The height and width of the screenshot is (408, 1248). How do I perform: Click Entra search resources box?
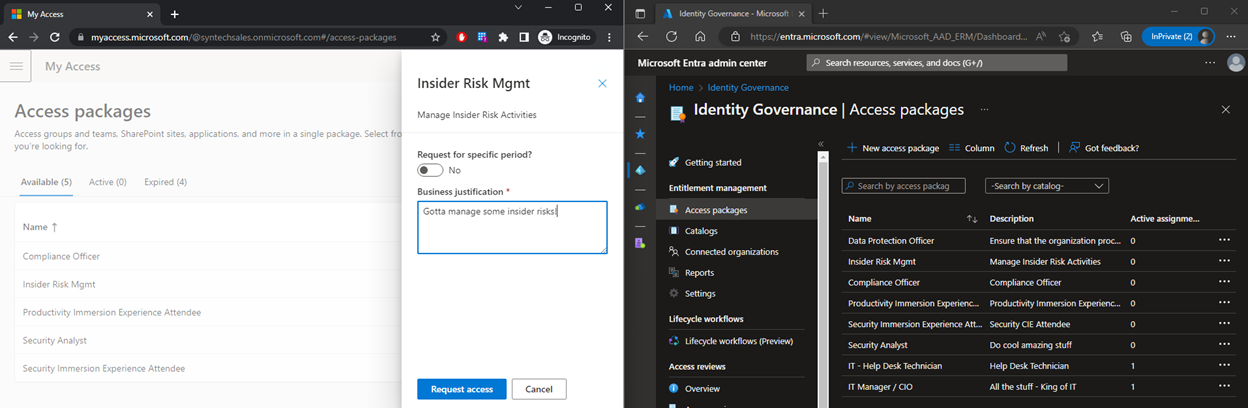[937, 62]
